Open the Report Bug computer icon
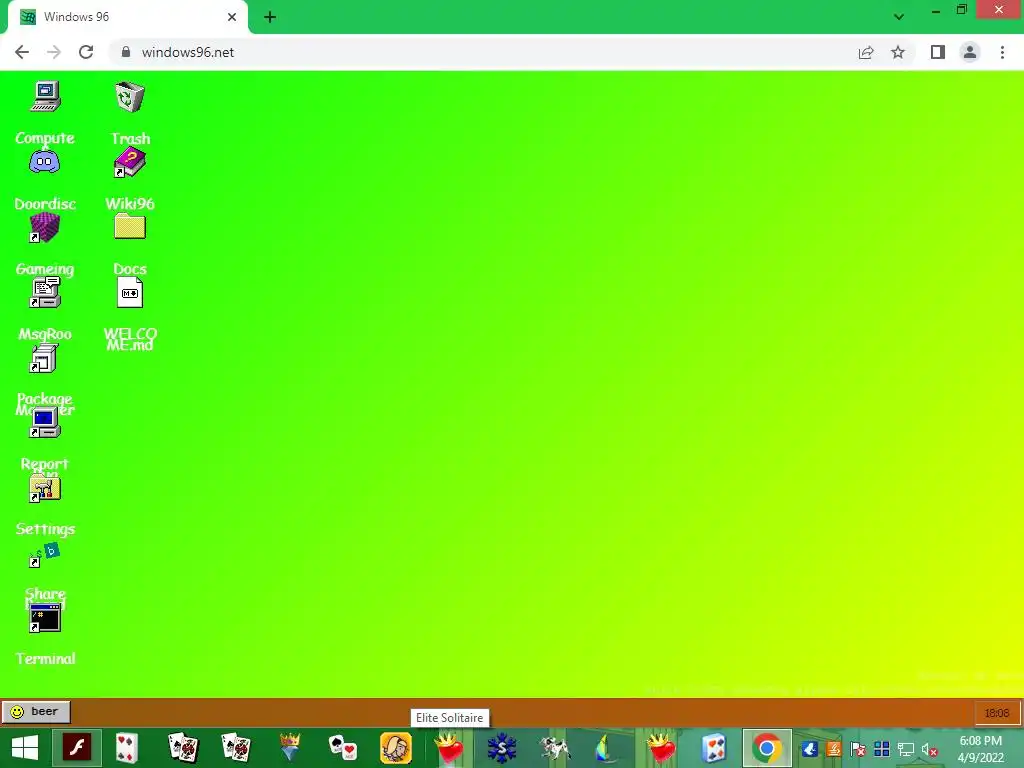Viewport: 1024px width, 768px height. click(x=44, y=423)
